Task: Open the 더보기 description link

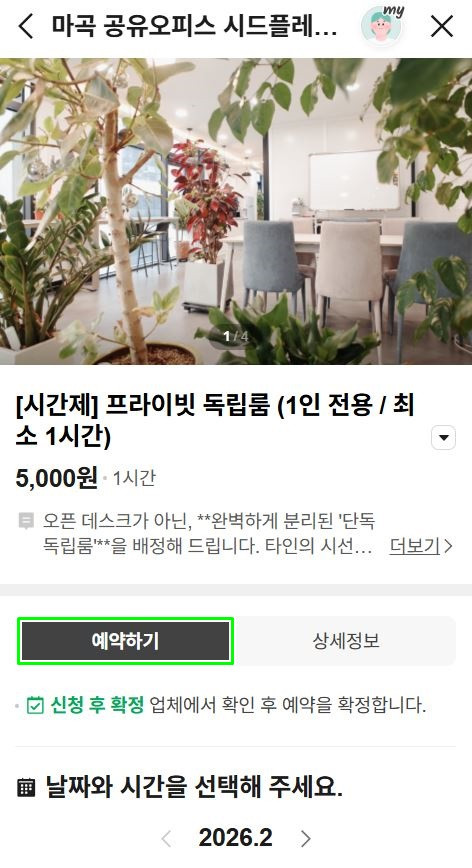Action: (x=414, y=546)
